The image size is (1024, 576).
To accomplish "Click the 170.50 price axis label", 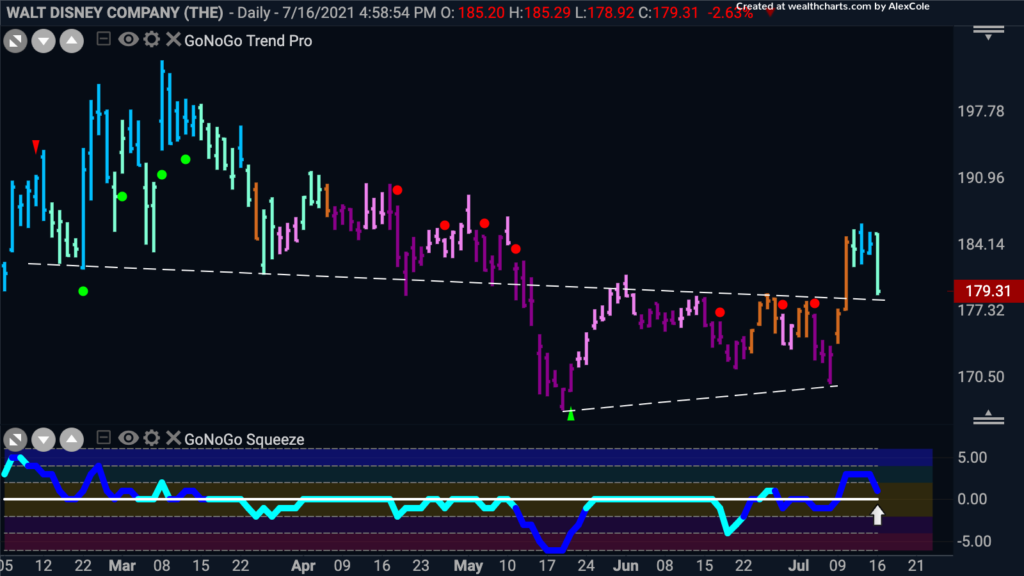I will (981, 377).
